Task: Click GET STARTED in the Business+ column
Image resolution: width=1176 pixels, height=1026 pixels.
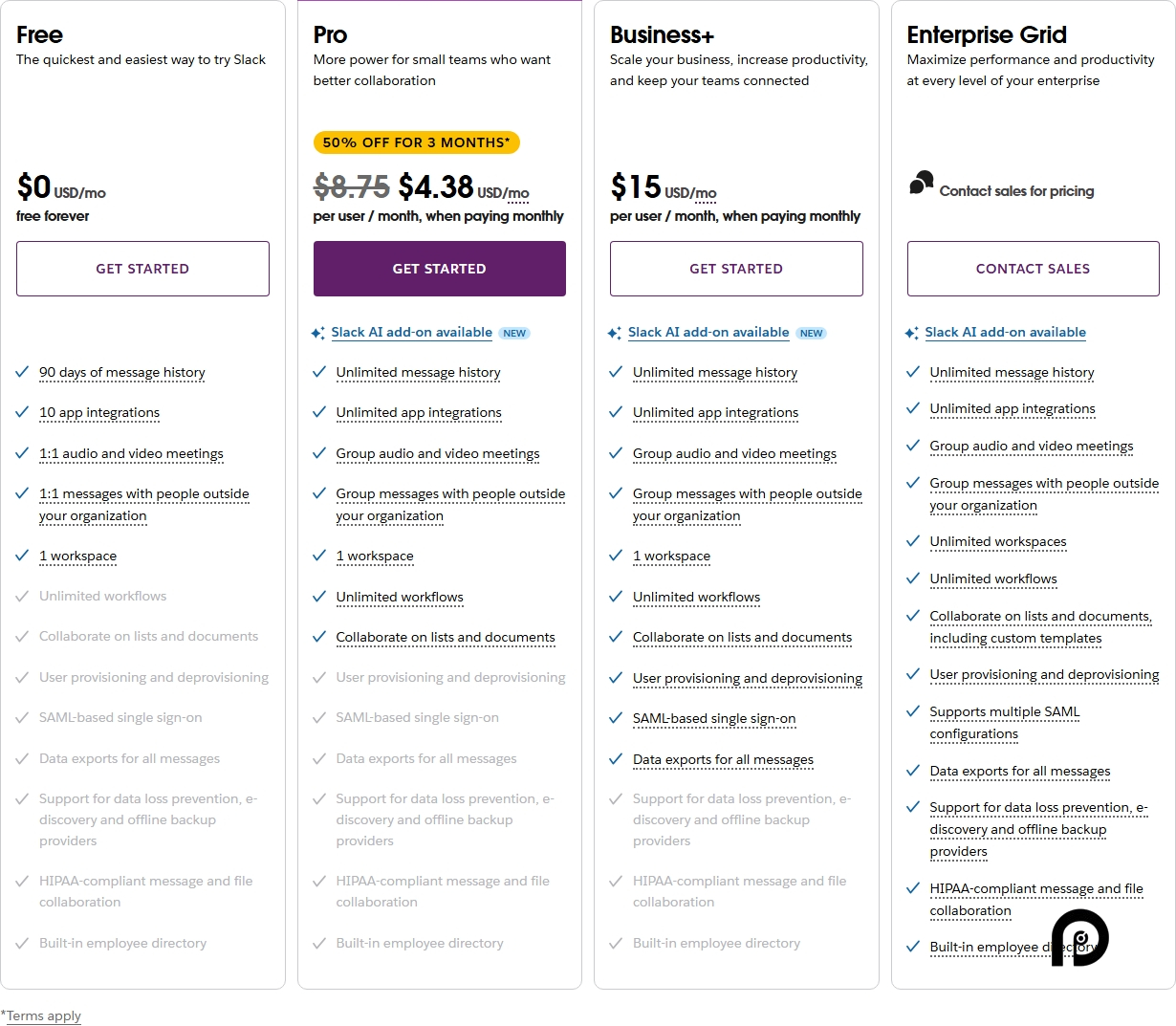Action: 736,269
